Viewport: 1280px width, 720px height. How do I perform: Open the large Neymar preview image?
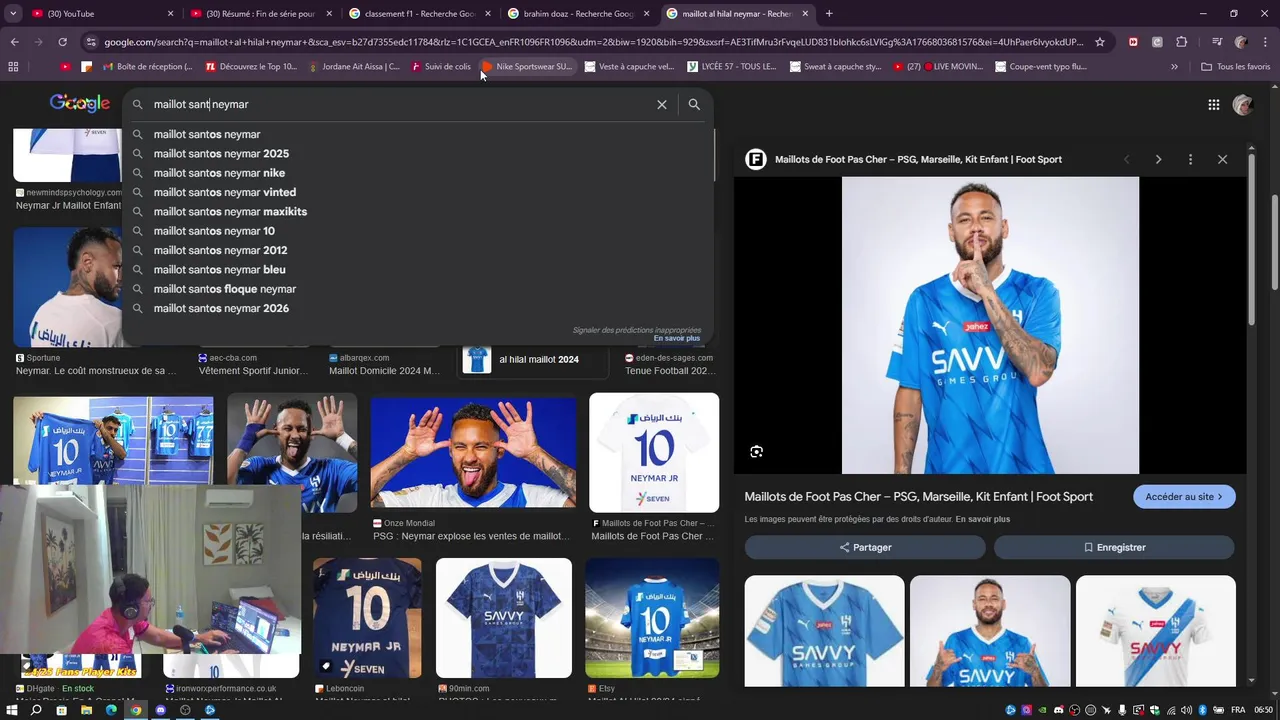point(990,325)
